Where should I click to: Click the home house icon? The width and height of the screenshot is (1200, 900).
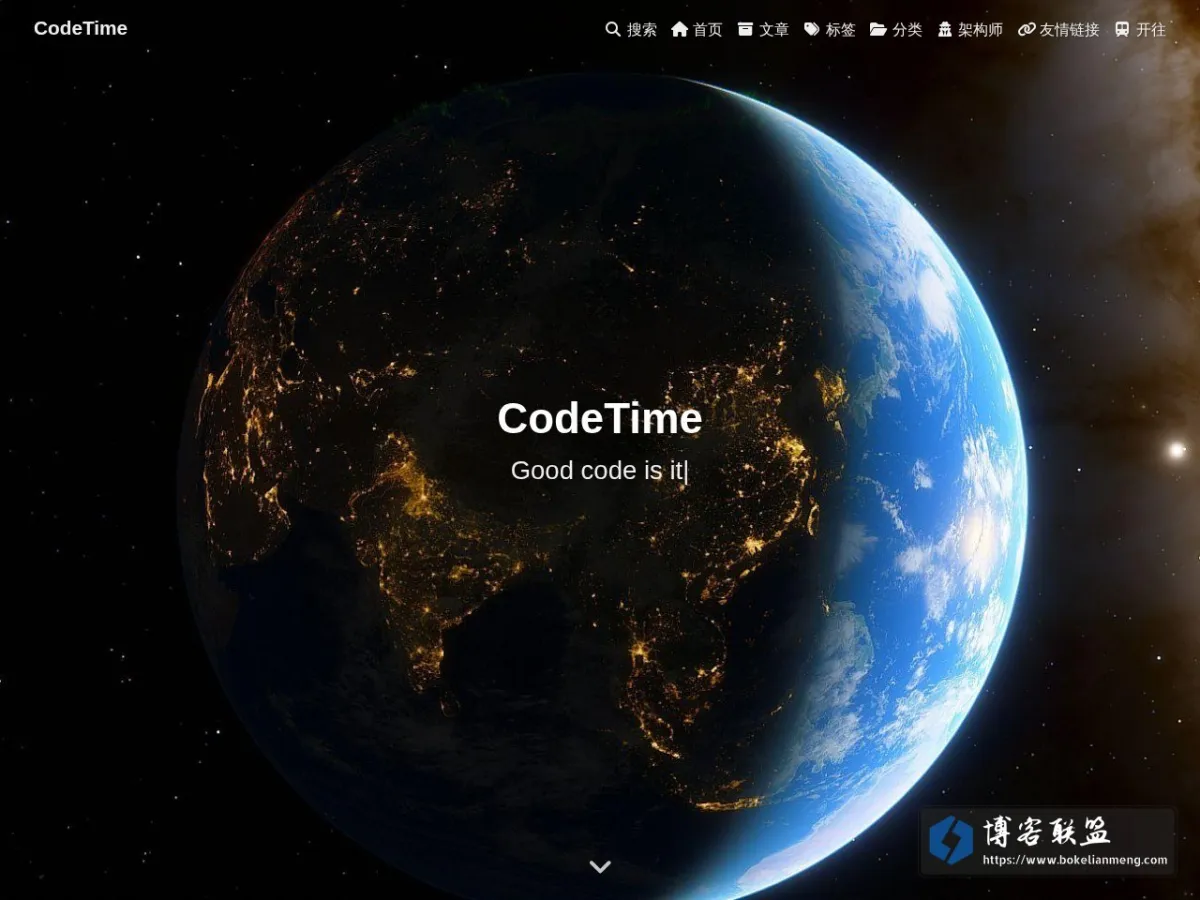680,29
